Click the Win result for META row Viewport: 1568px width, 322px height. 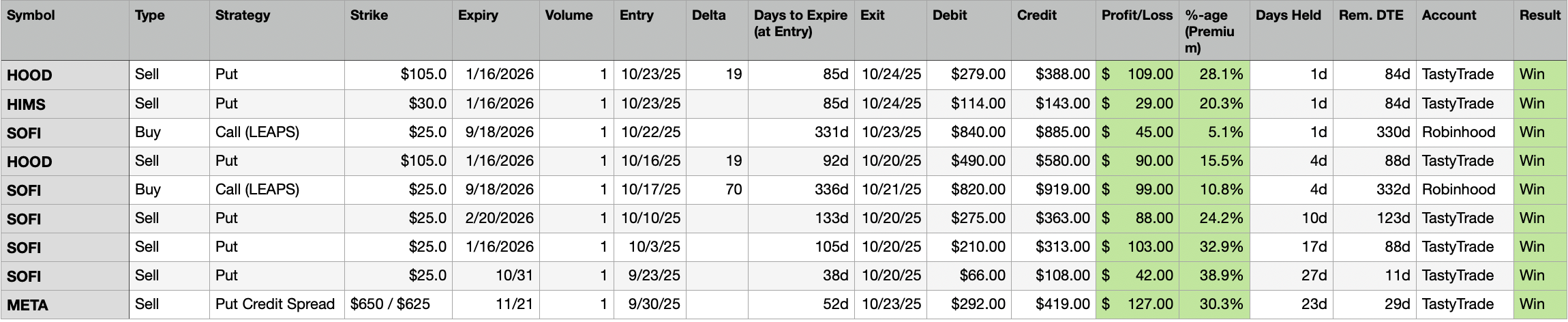[1532, 304]
